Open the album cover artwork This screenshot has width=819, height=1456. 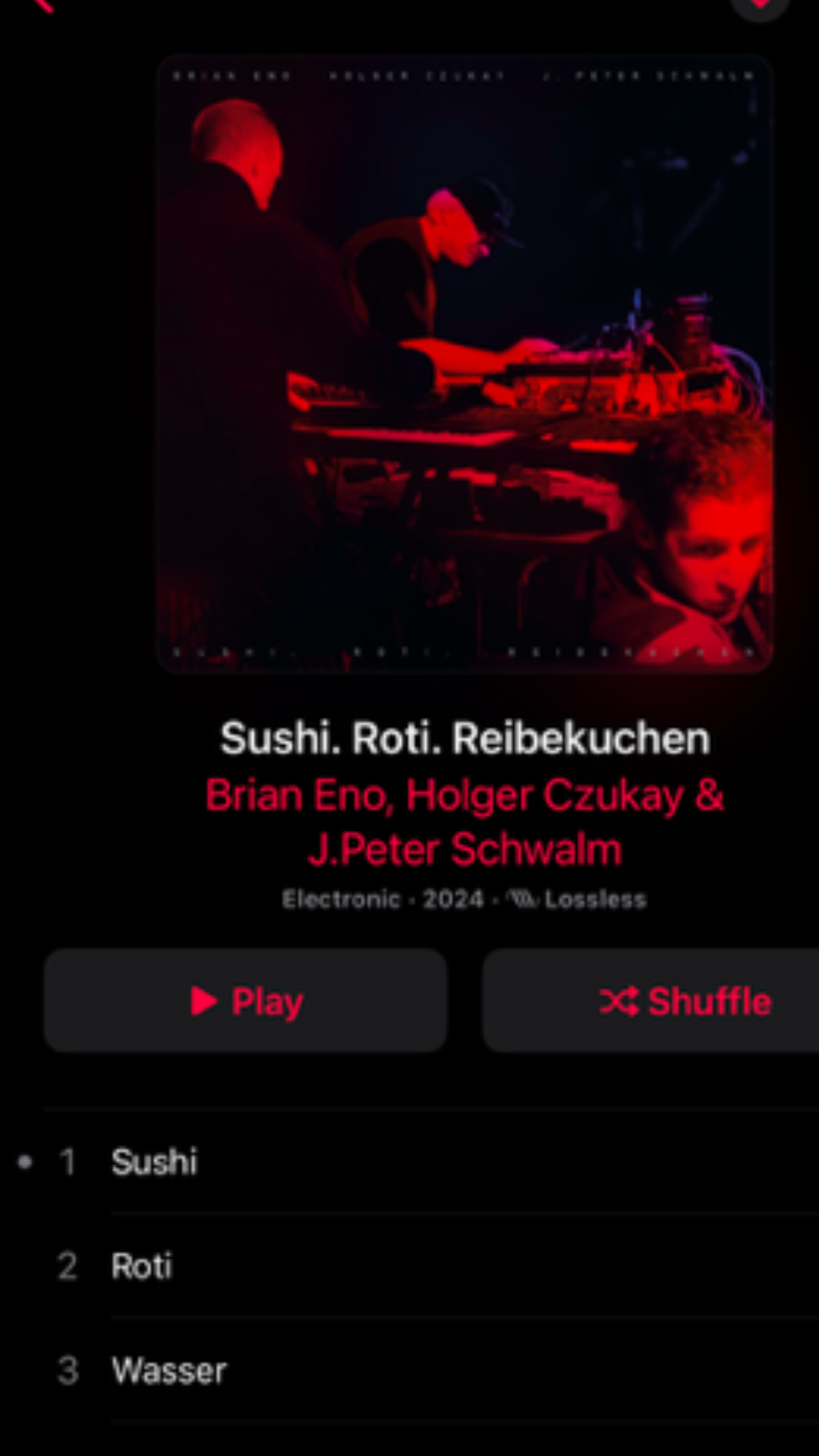pyautogui.click(x=465, y=364)
